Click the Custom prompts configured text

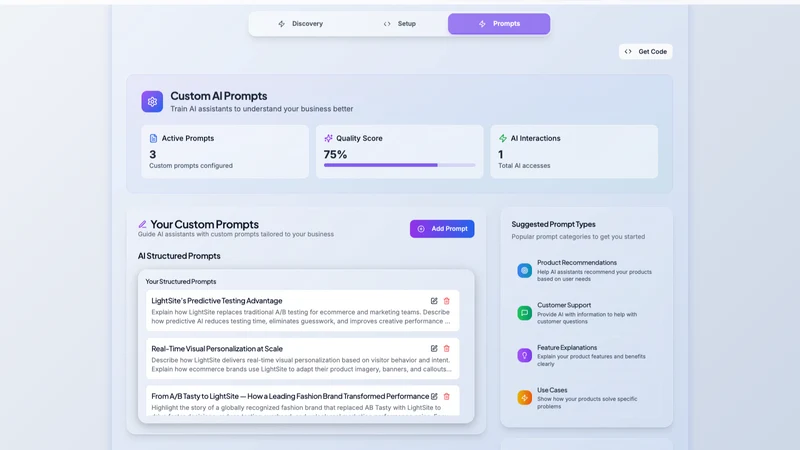191,166
